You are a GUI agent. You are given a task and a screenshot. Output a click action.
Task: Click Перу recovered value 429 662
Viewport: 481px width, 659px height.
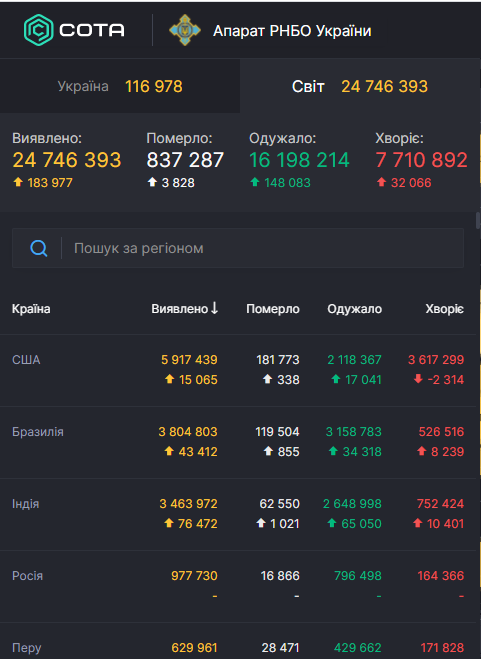[358, 648]
